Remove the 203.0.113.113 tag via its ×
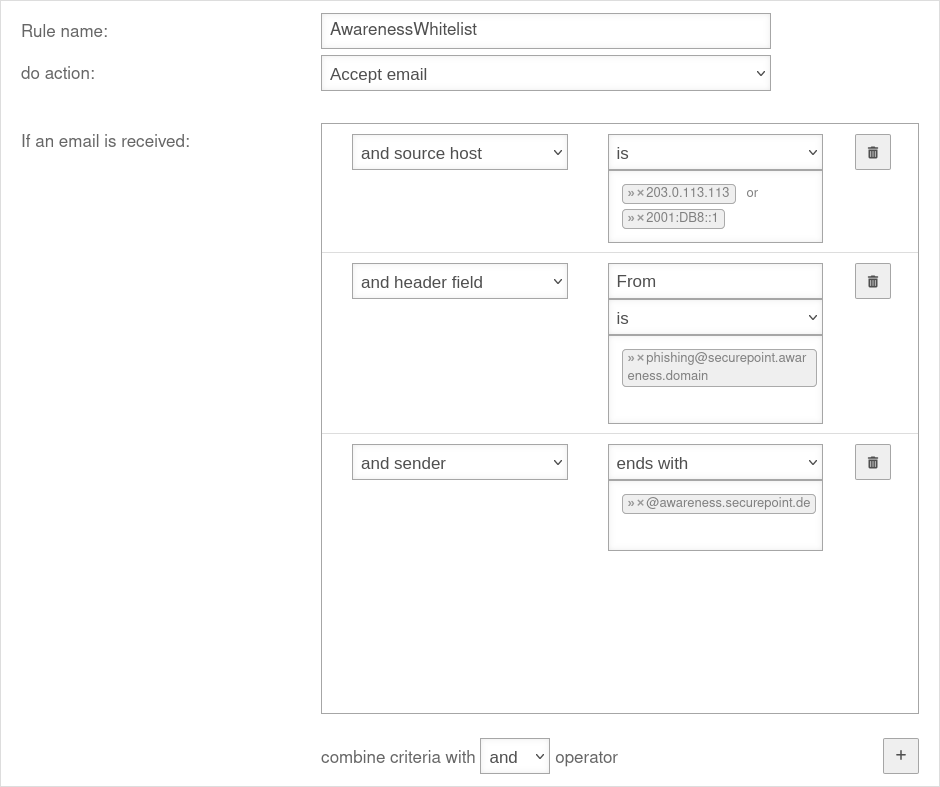The height and width of the screenshot is (787, 940). [640, 193]
